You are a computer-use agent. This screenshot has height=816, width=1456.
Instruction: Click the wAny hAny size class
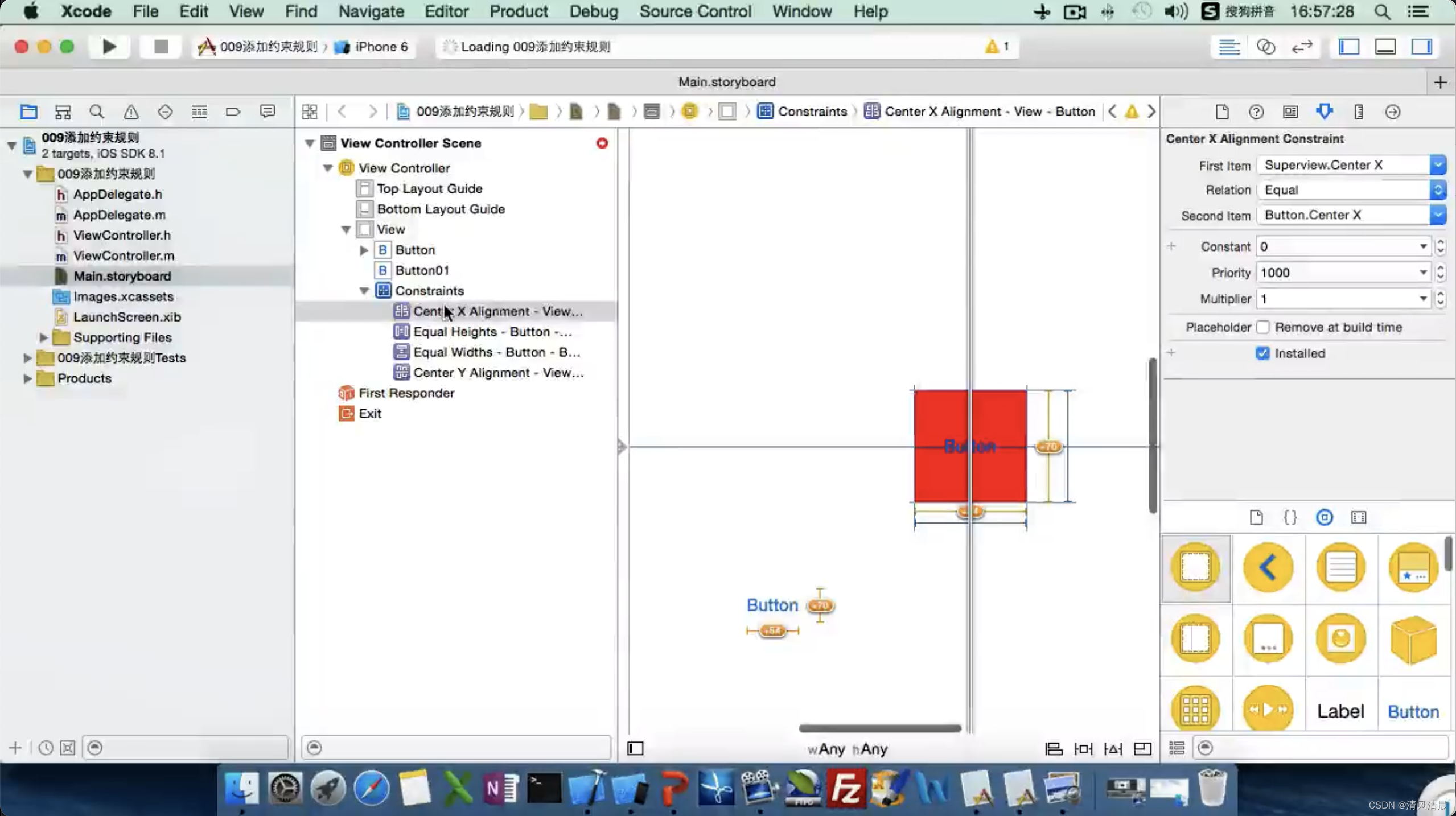(848, 749)
